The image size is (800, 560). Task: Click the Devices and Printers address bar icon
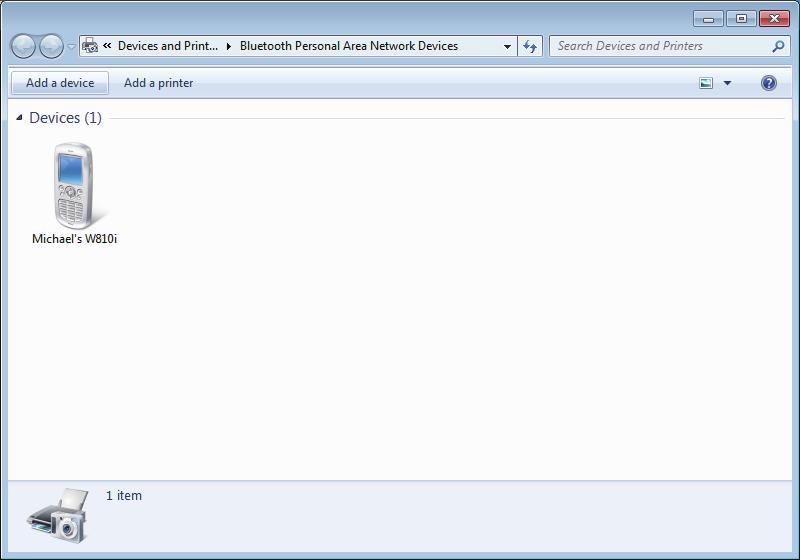90,46
